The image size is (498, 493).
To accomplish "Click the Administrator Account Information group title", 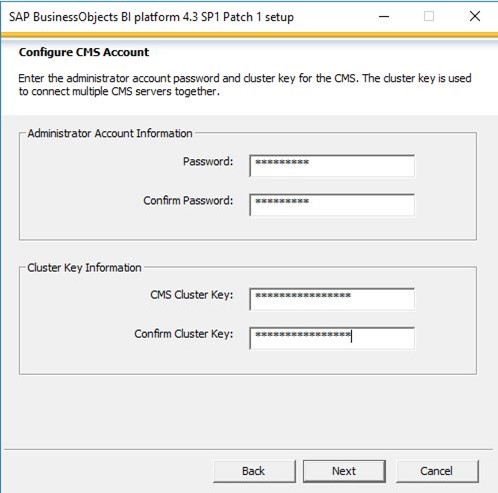I will click(x=110, y=133).
